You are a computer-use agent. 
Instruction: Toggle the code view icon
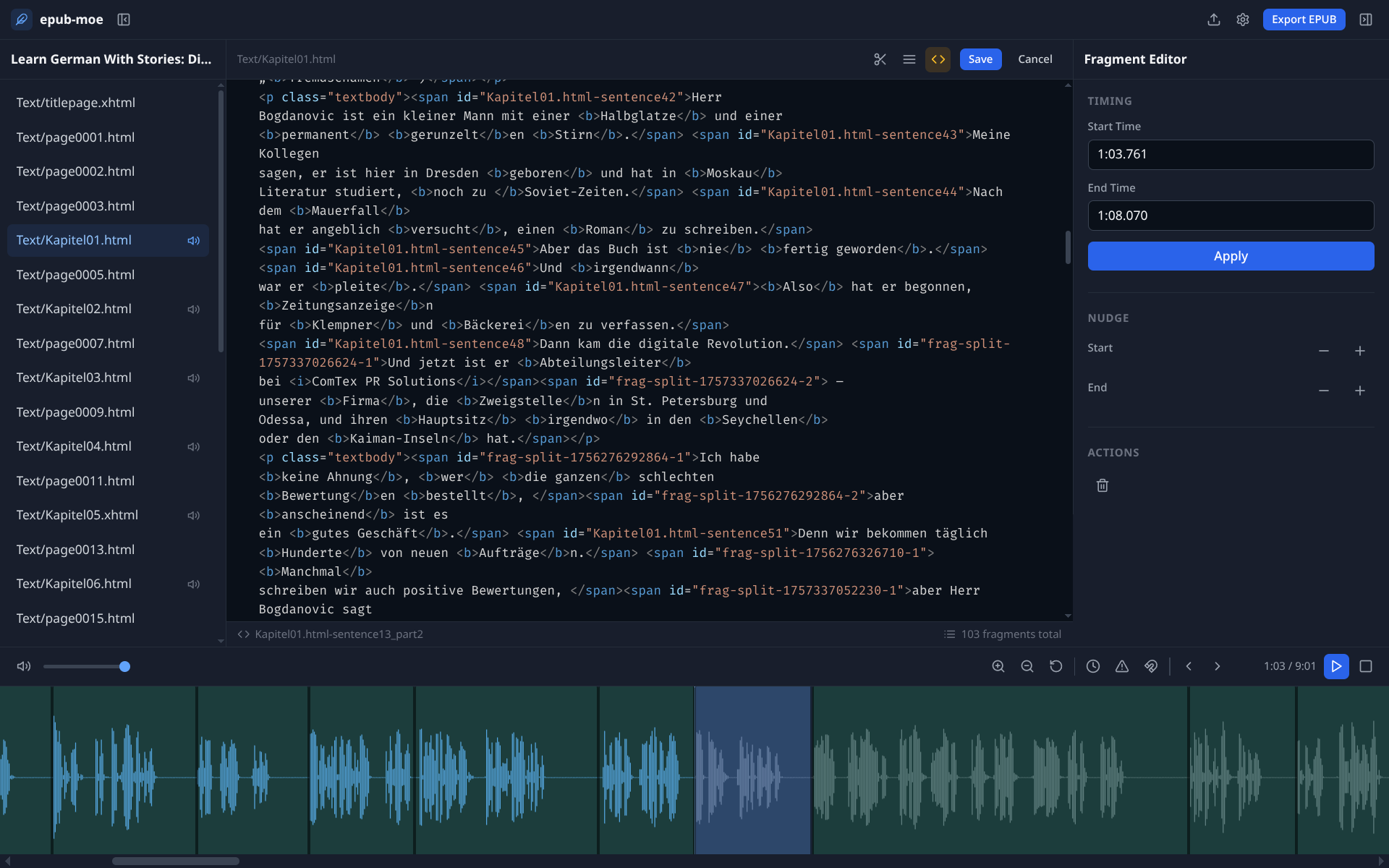click(938, 59)
